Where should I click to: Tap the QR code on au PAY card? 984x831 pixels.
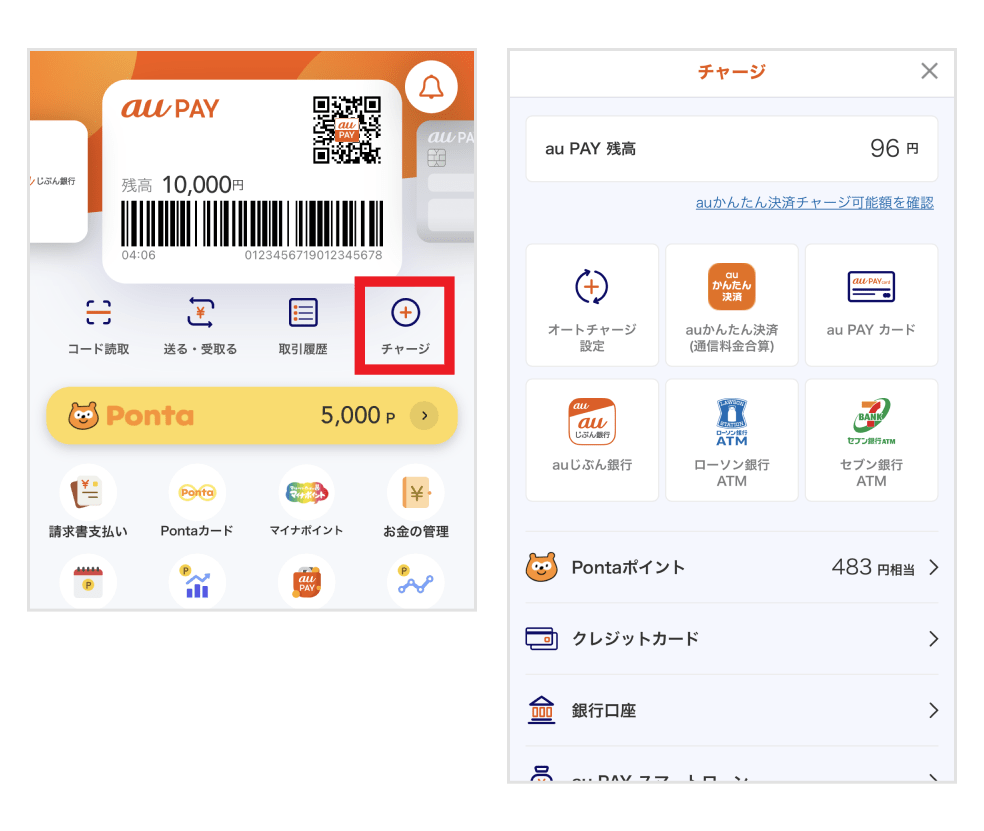coord(347,130)
